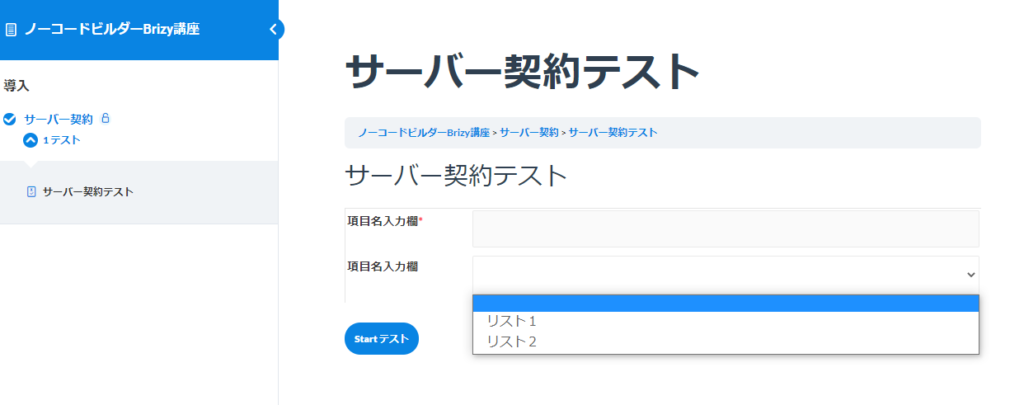The height and width of the screenshot is (405, 1024).
Task: Click the 導入 section heading
Action: click(17, 86)
